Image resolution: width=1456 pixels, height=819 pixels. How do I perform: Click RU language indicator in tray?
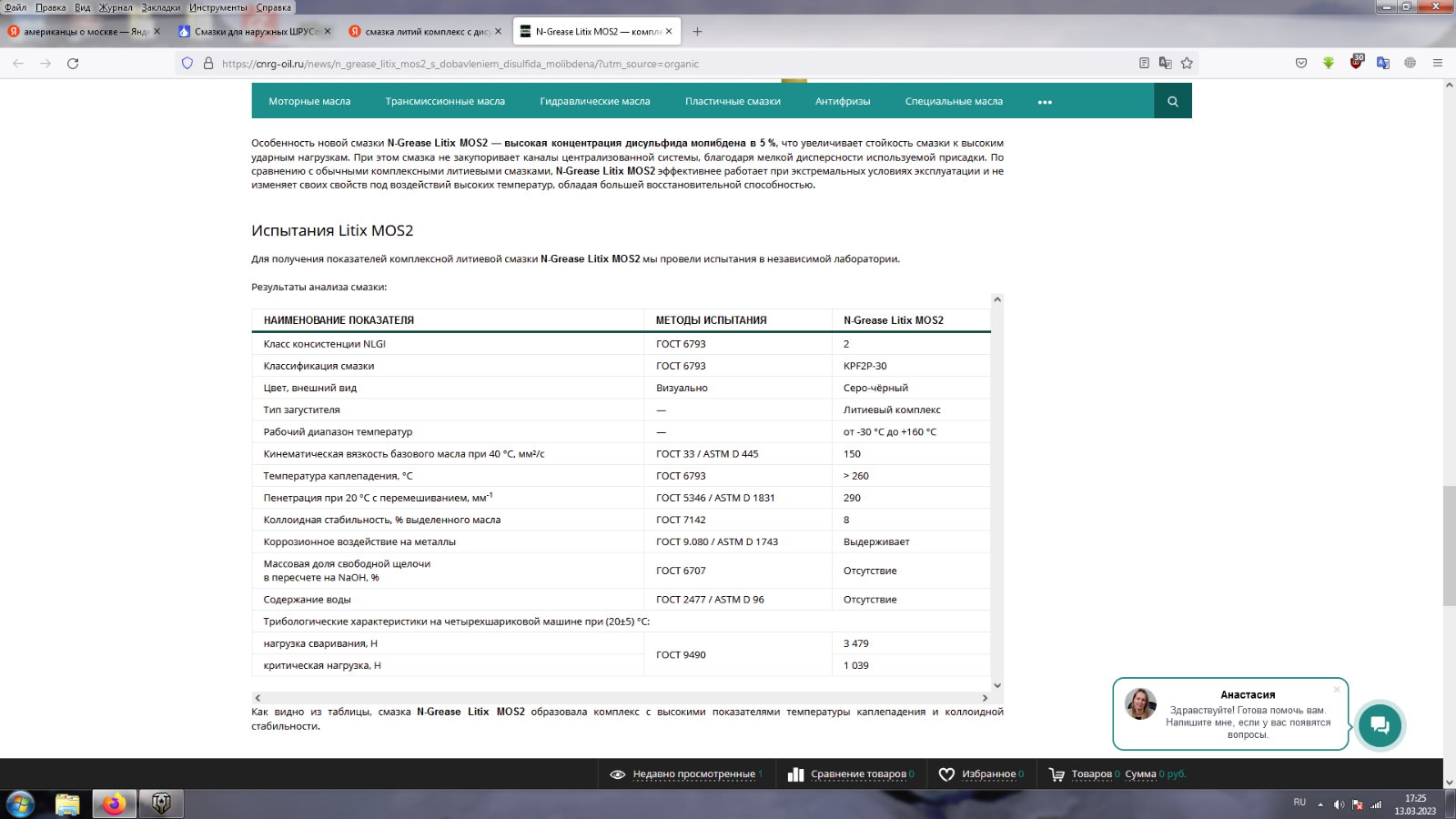tap(1299, 803)
